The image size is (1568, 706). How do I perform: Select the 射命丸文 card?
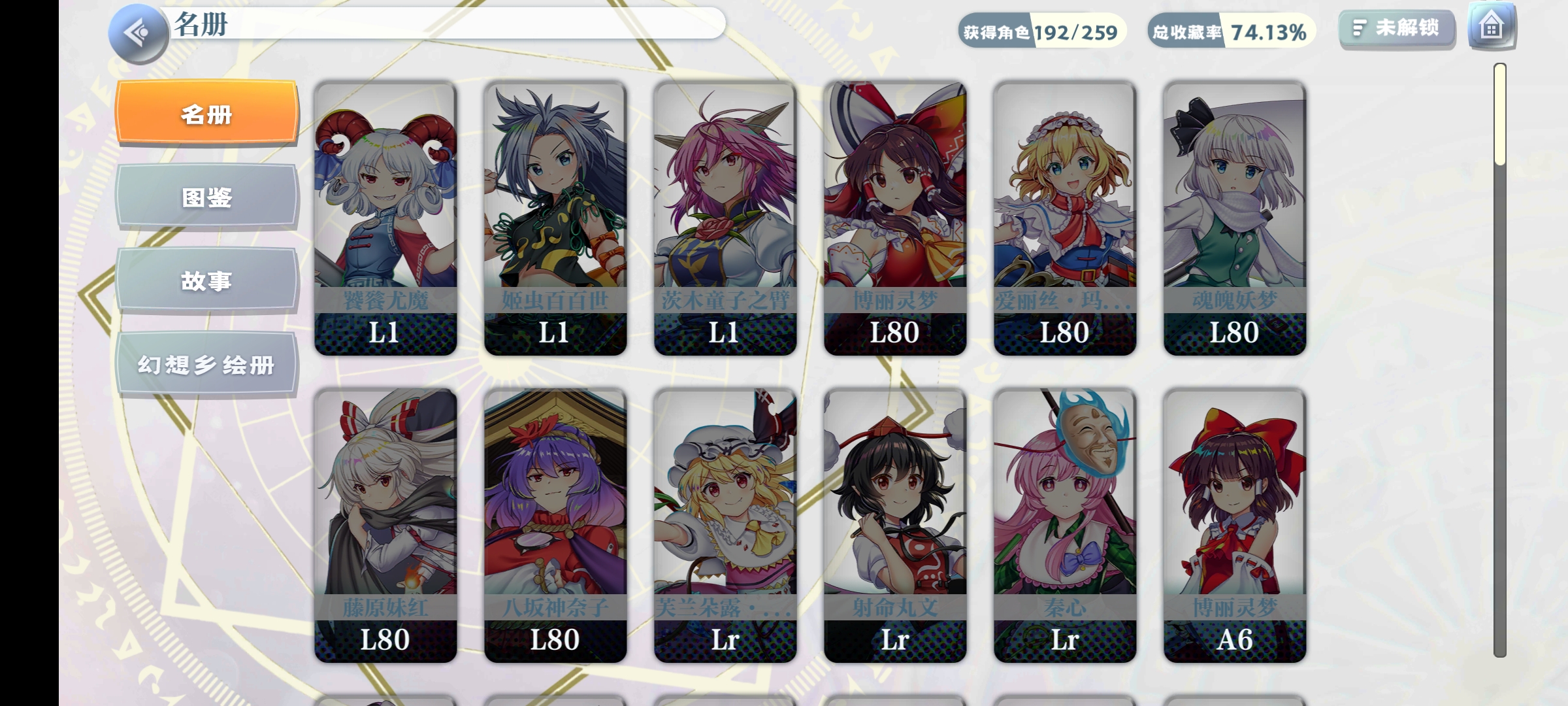click(895, 526)
